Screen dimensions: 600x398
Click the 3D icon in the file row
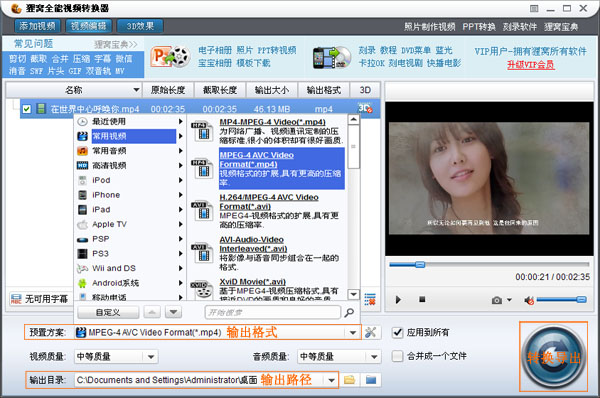coord(365,108)
